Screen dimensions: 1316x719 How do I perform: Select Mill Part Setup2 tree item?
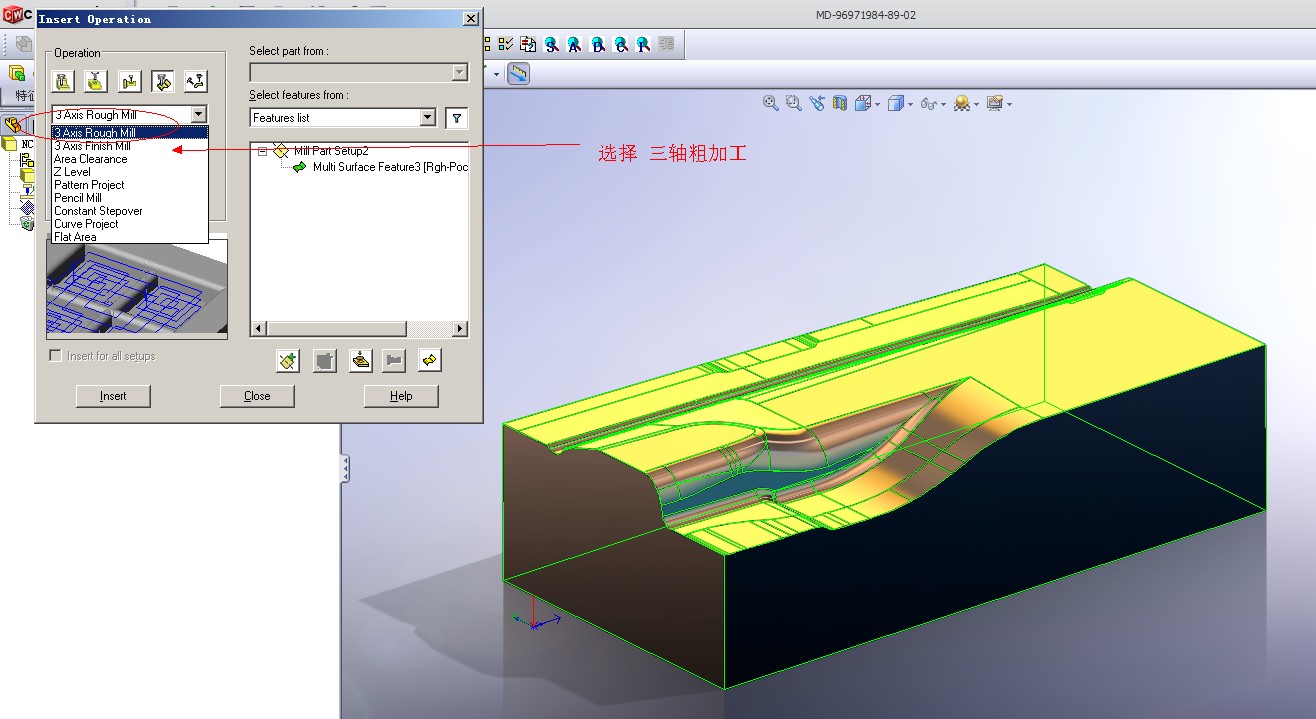320,151
